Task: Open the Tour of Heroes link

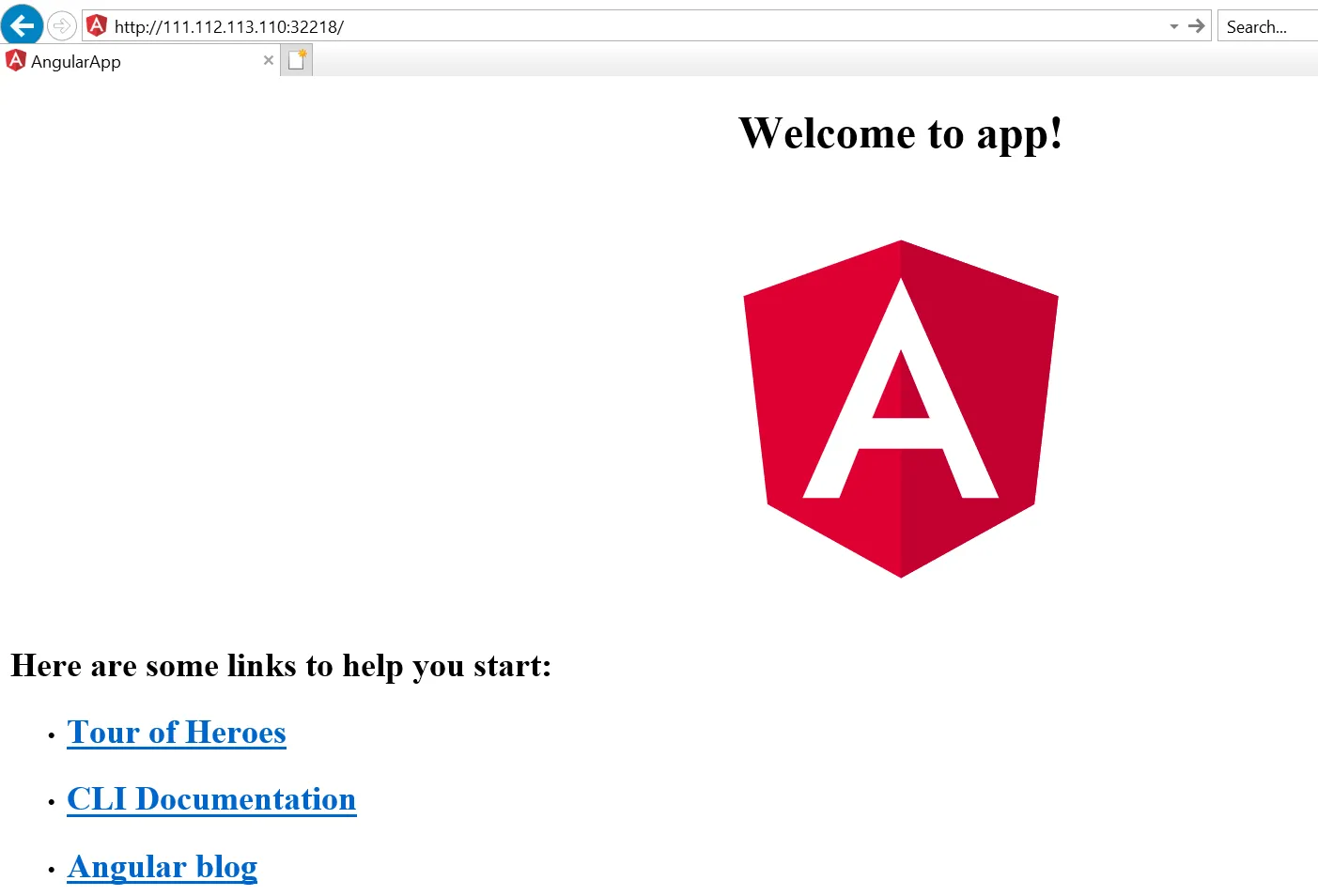Action: (x=177, y=733)
